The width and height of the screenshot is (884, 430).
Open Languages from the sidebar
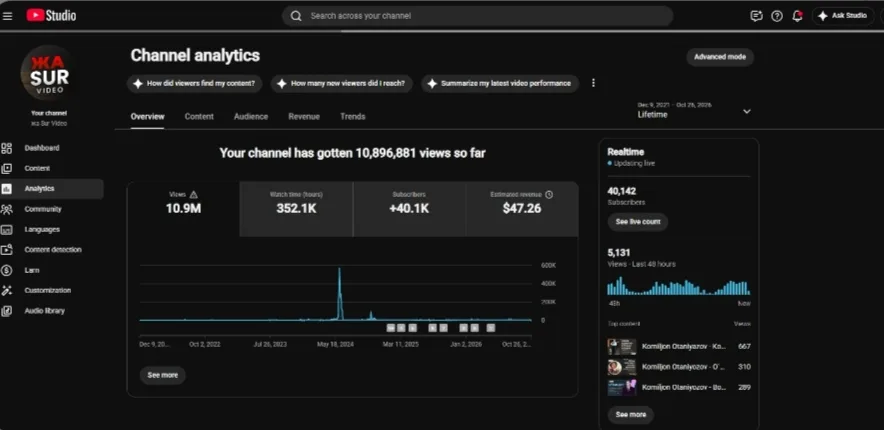[52, 229]
